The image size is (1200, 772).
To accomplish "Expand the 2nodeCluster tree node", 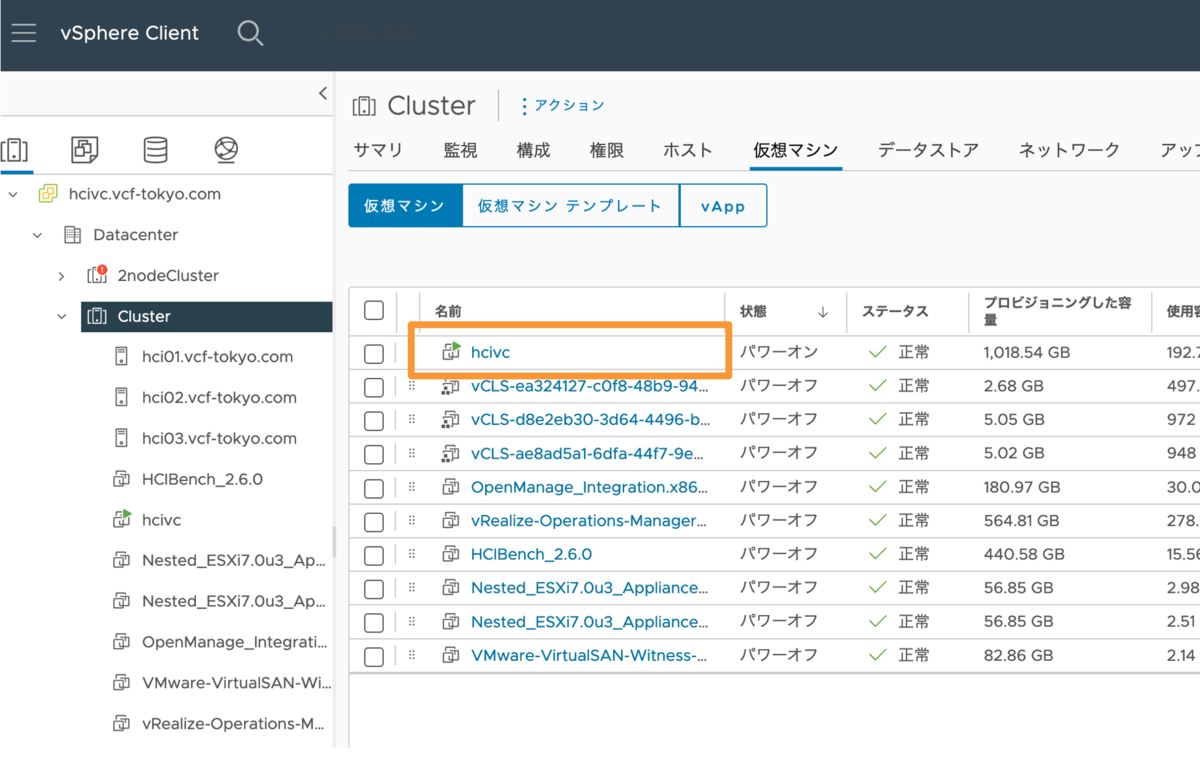I will click(62, 276).
